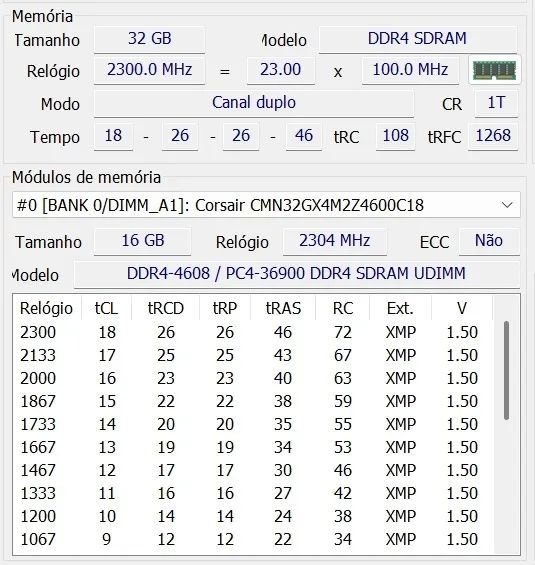The width and height of the screenshot is (535, 565).
Task: Select the 1667 clock row
Action: (x=253, y=448)
